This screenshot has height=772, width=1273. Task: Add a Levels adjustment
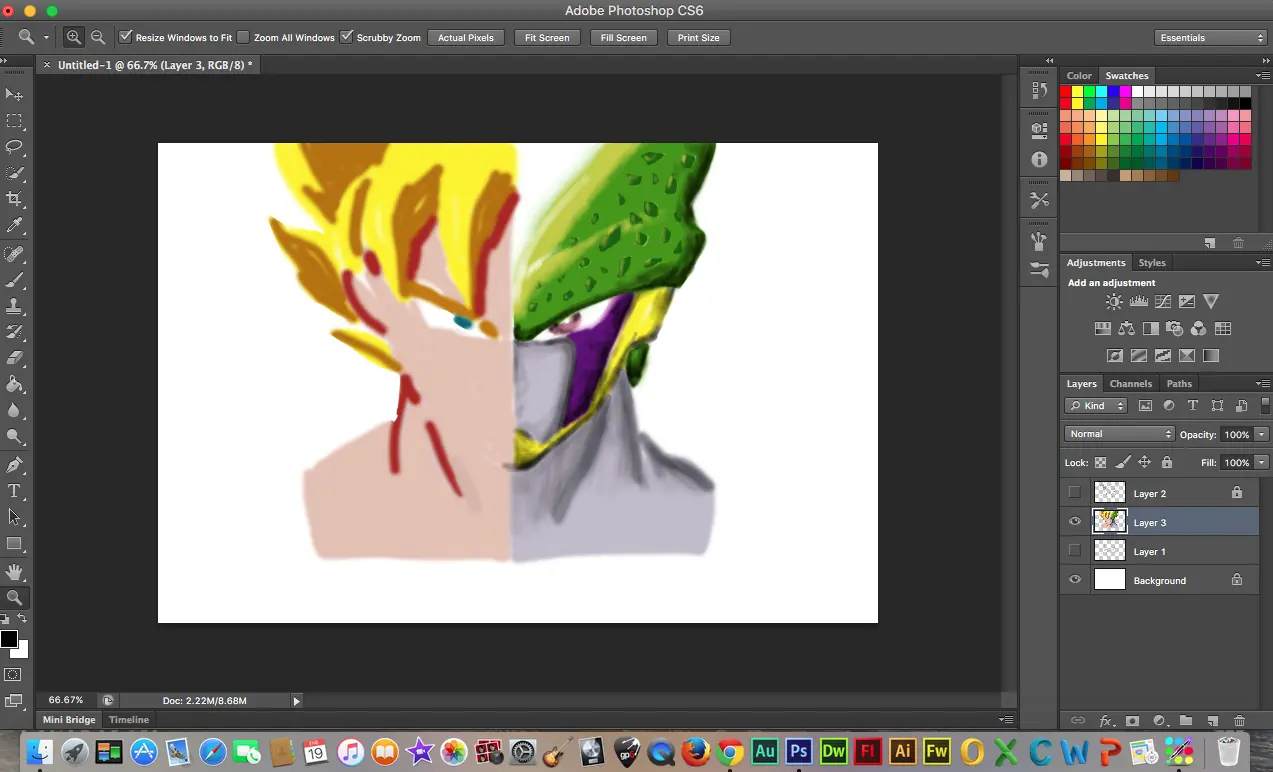point(1138,301)
